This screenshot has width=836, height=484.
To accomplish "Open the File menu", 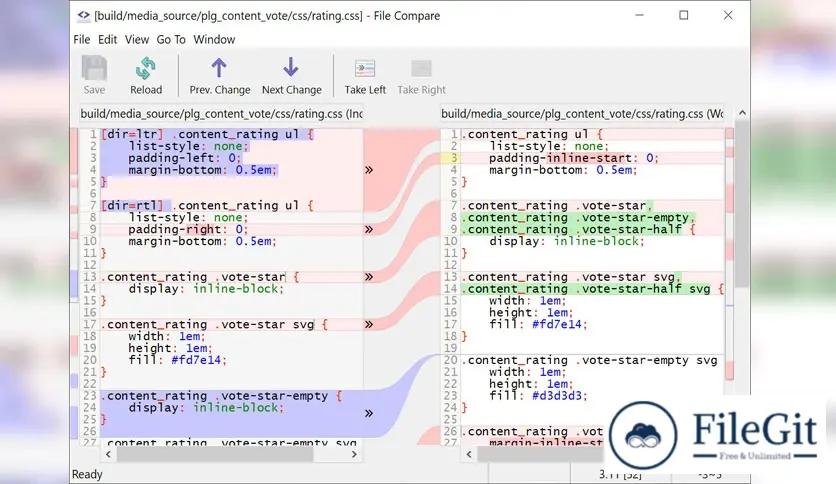I will pos(82,40).
